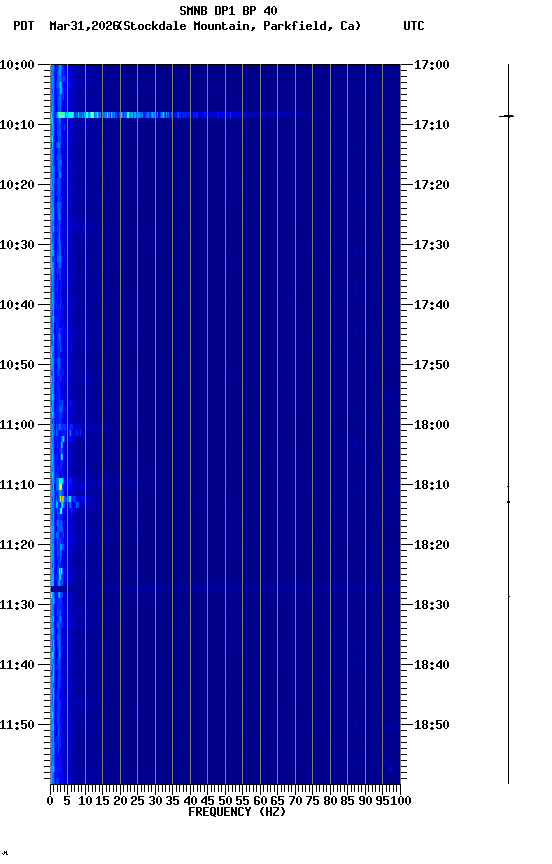Click the 100 Hz frequency tick label
Image resolution: width=552 pixels, height=864 pixels.
pos(401,801)
